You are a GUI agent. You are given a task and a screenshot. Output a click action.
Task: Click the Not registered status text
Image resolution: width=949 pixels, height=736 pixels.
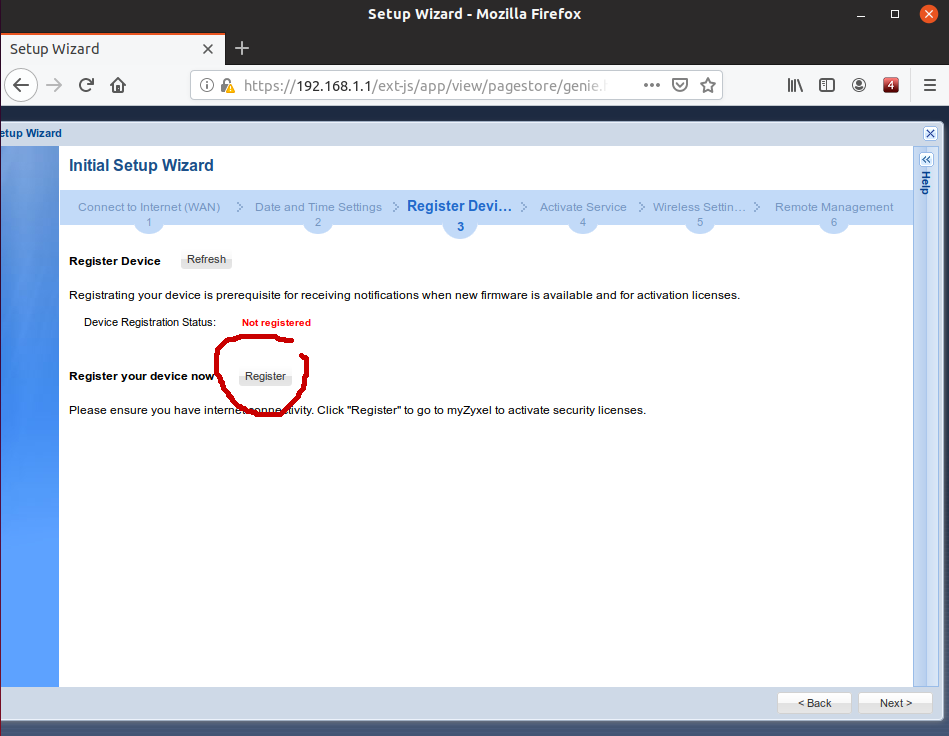point(276,323)
